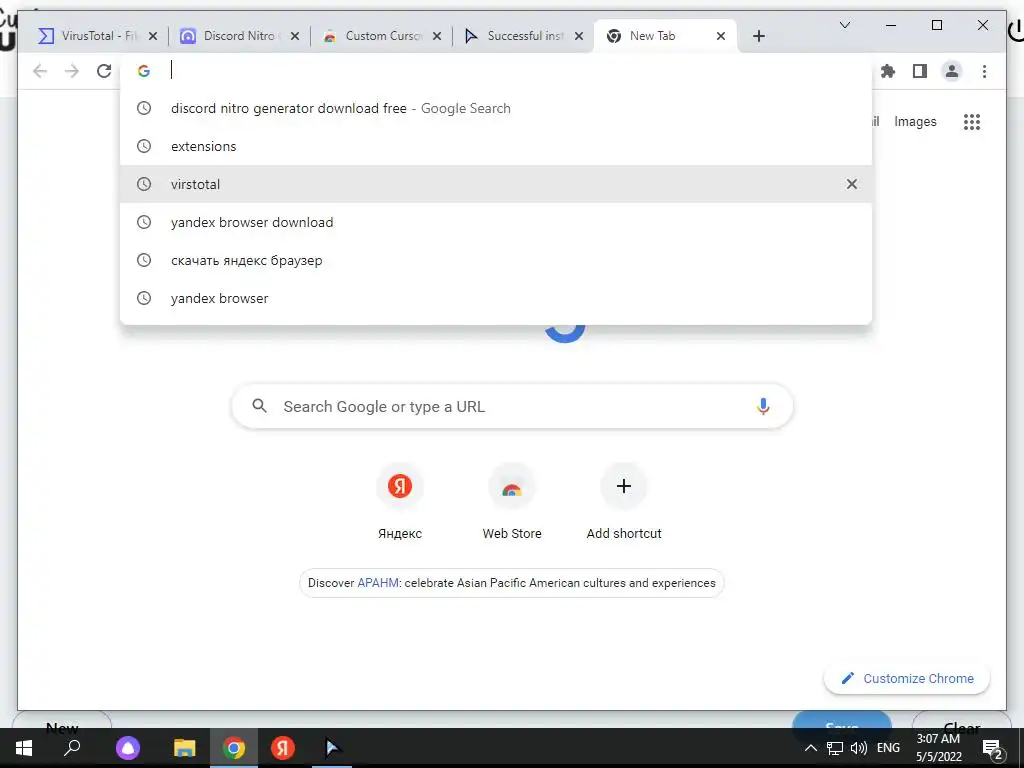Open the Яндекс shortcut

coord(400,502)
